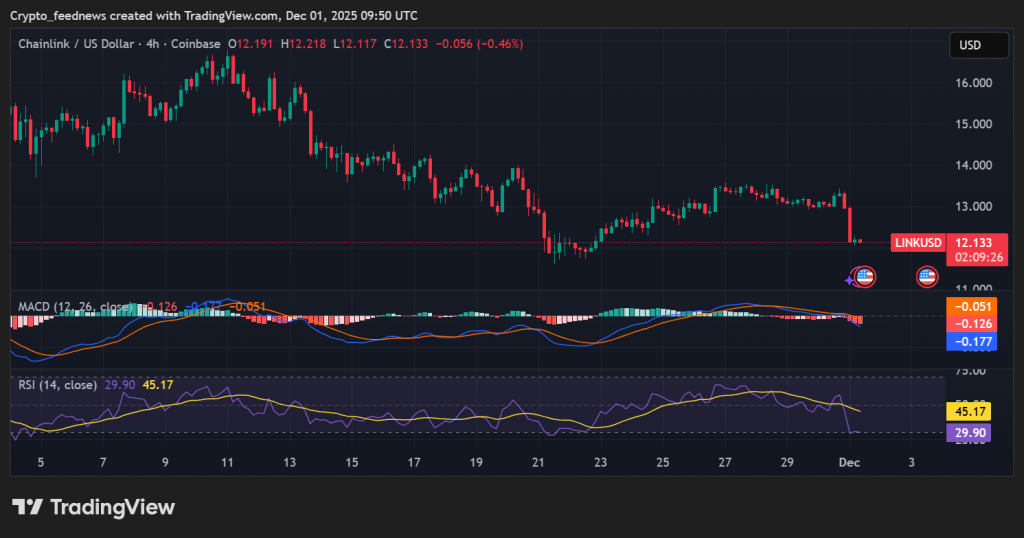
Task: Click the rightmost US flag event icon
Action: [927, 277]
